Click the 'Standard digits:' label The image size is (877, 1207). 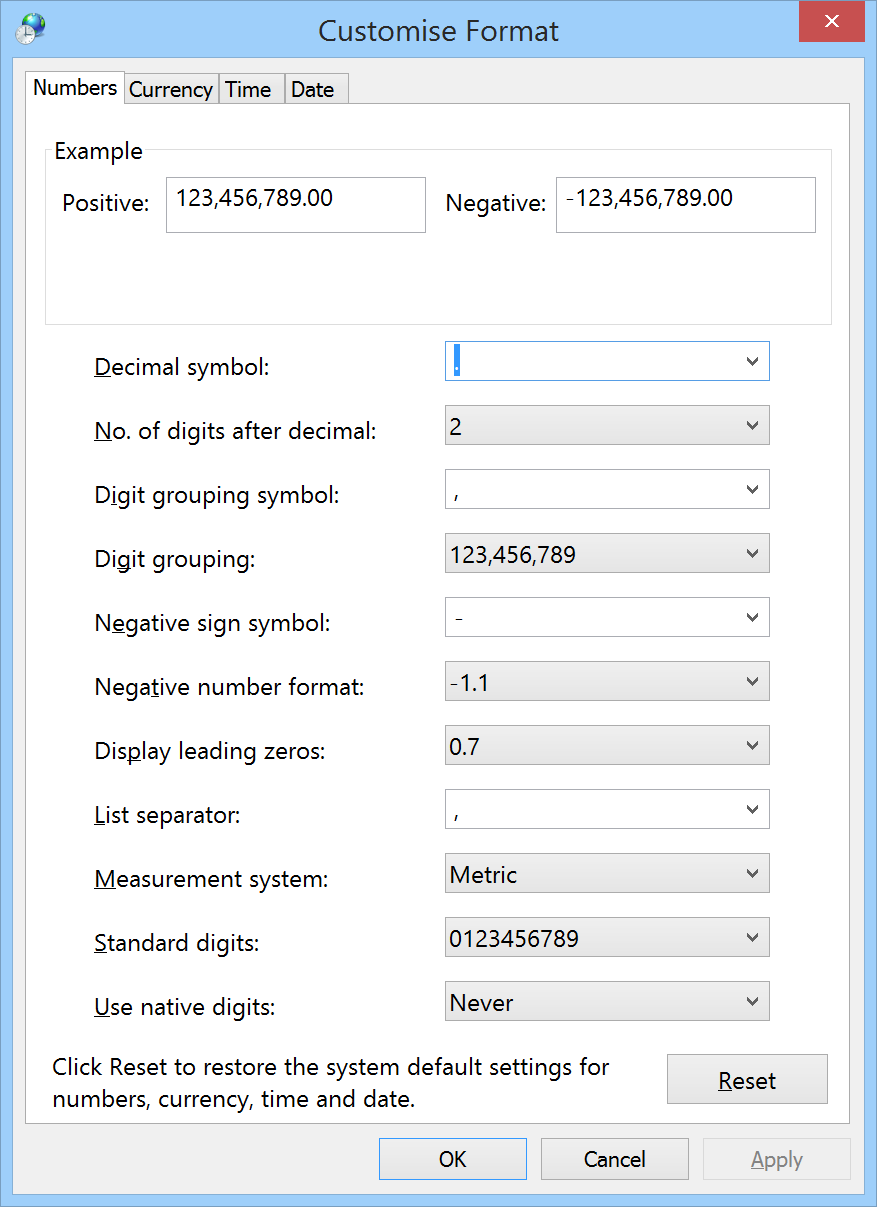pyautogui.click(x=177, y=943)
